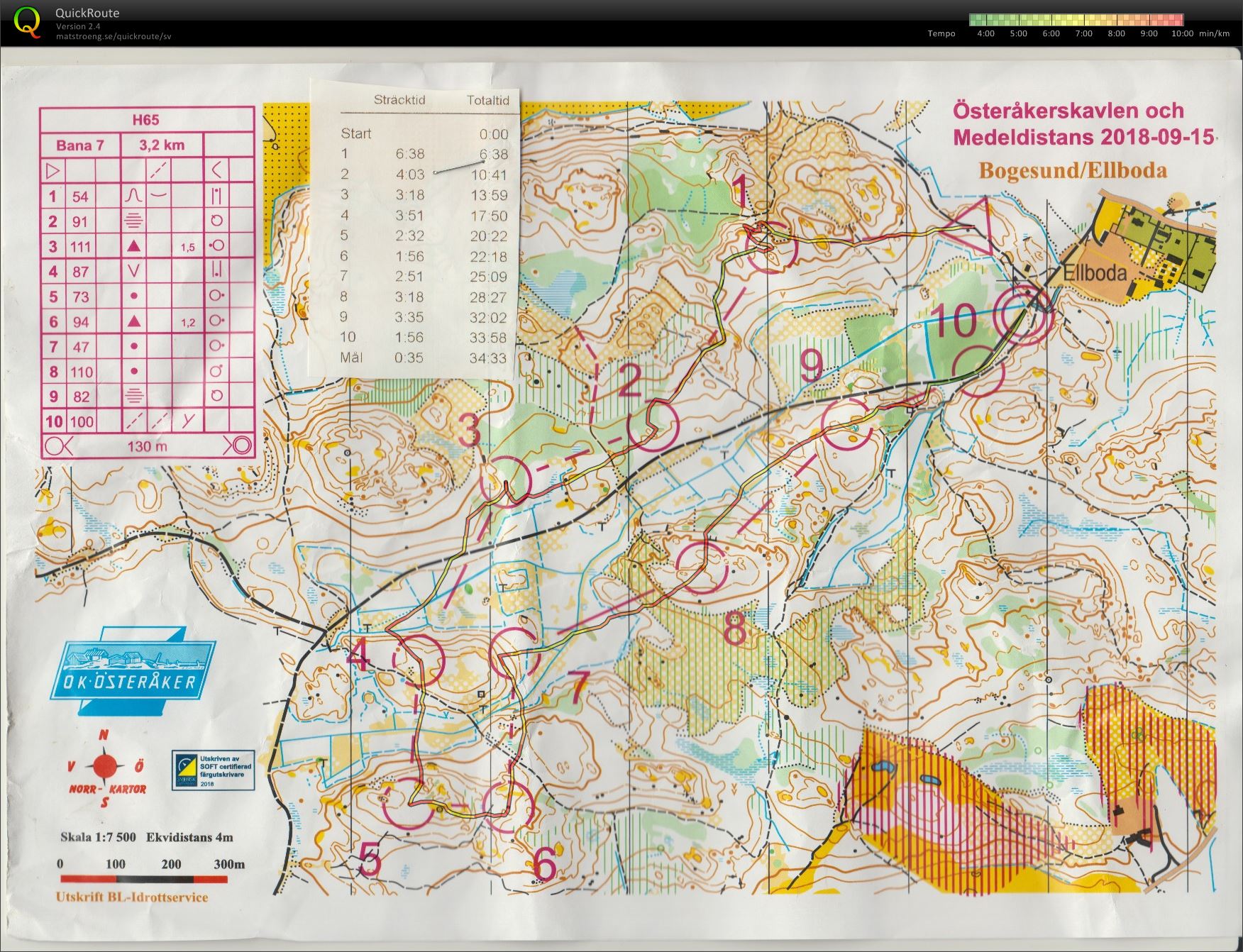Click the QuickRoute Q logo
This screenshot has height=952, width=1243.
pyautogui.click(x=27, y=21)
